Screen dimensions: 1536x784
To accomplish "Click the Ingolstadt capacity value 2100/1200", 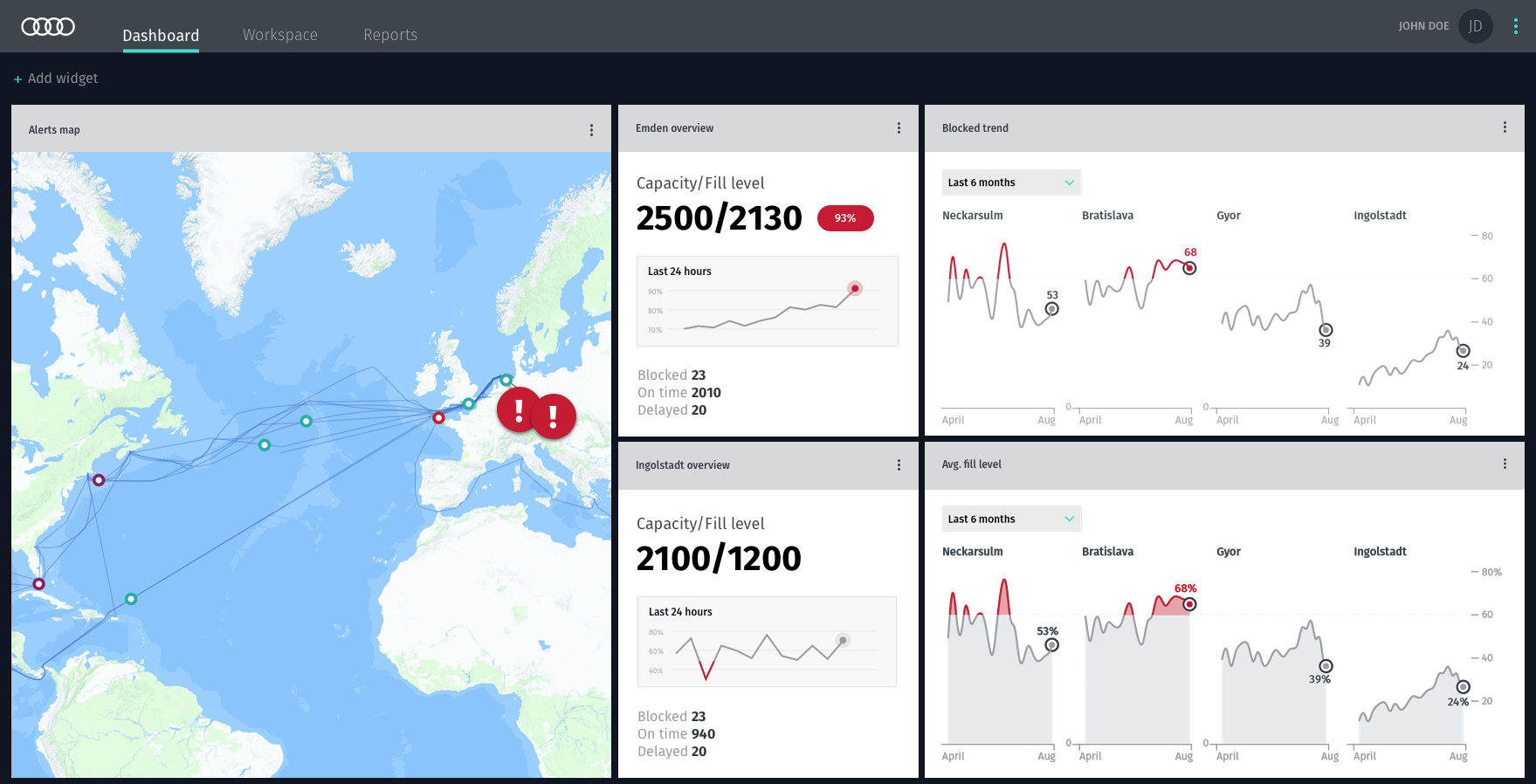I will [719, 559].
